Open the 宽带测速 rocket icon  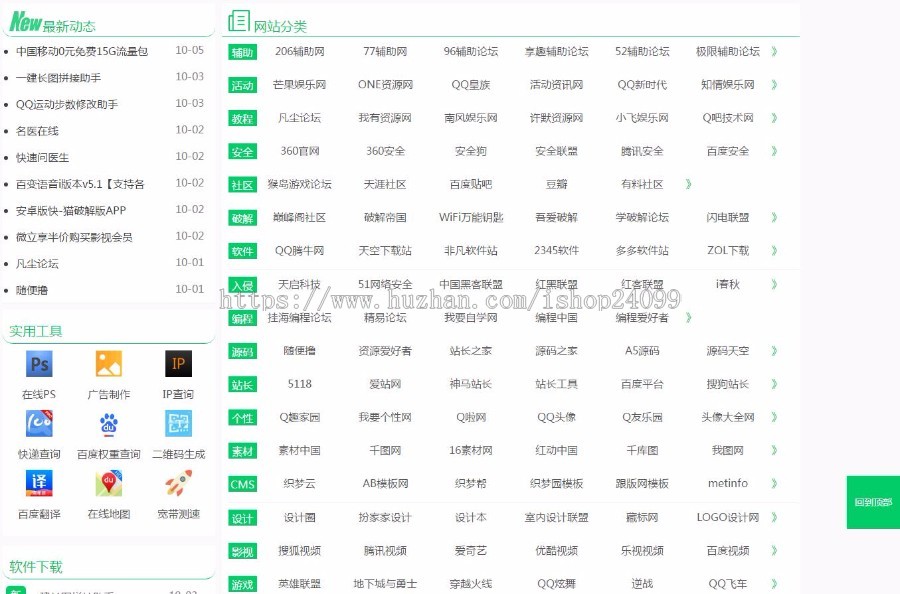(x=178, y=483)
